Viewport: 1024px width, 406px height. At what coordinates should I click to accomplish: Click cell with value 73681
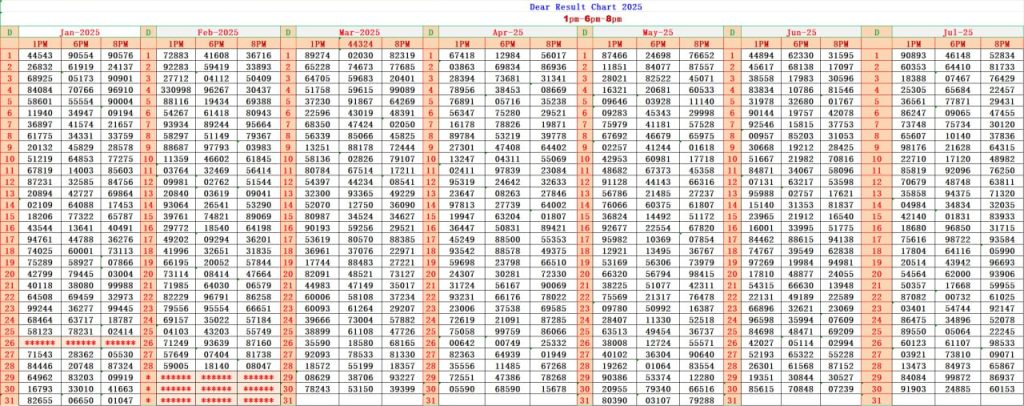(x=507, y=78)
